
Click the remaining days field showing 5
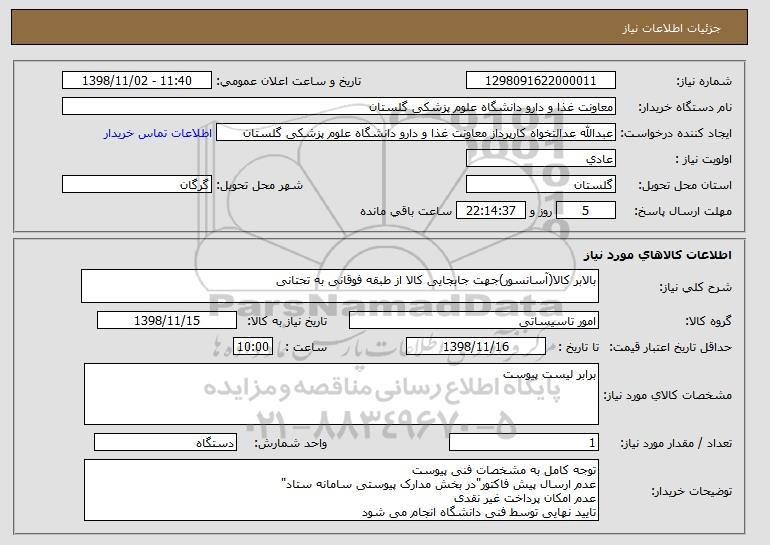tap(585, 211)
